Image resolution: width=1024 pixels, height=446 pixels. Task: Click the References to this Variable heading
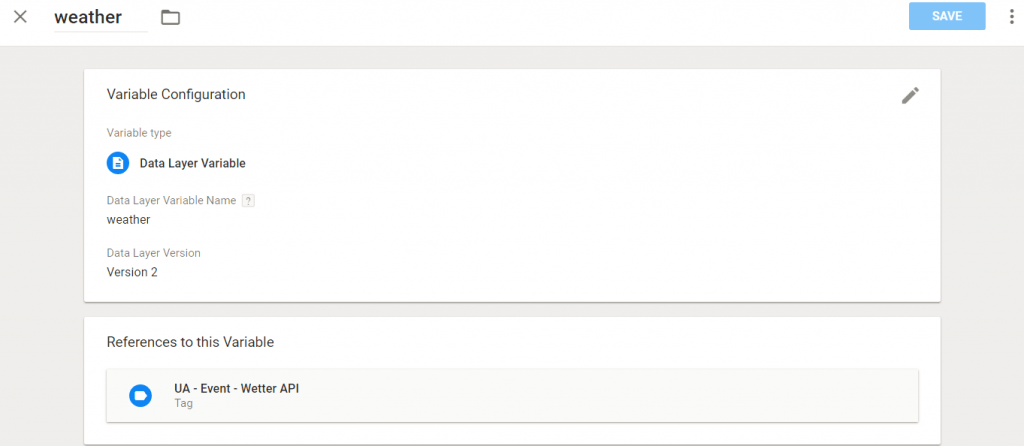(190, 342)
